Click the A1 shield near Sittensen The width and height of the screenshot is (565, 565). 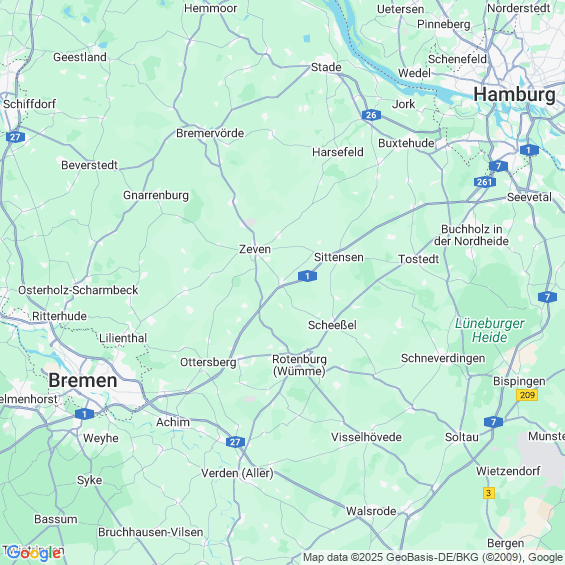(307, 276)
